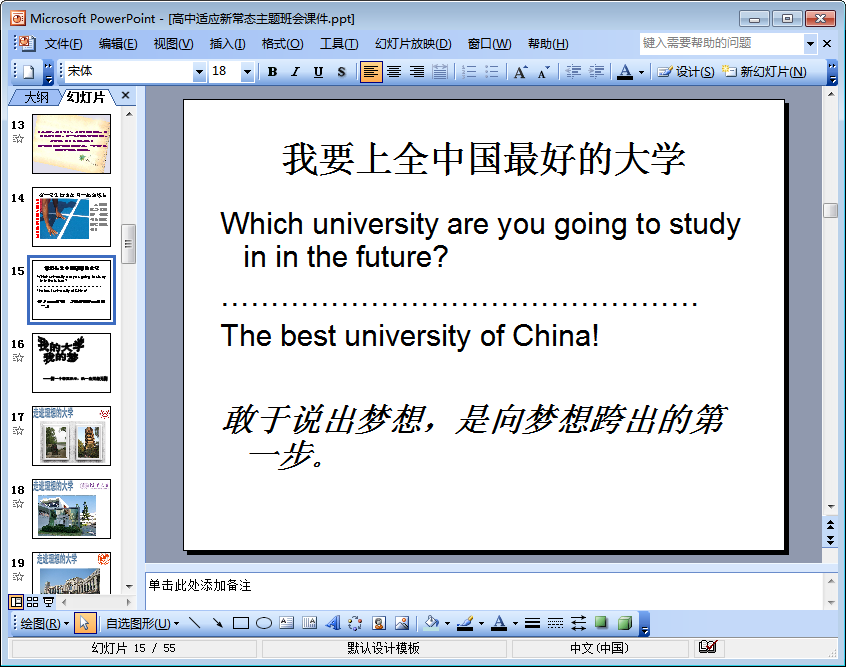Screen dimensions: 846x667
Task: Click the 设计(S) design button
Action: (x=686, y=72)
